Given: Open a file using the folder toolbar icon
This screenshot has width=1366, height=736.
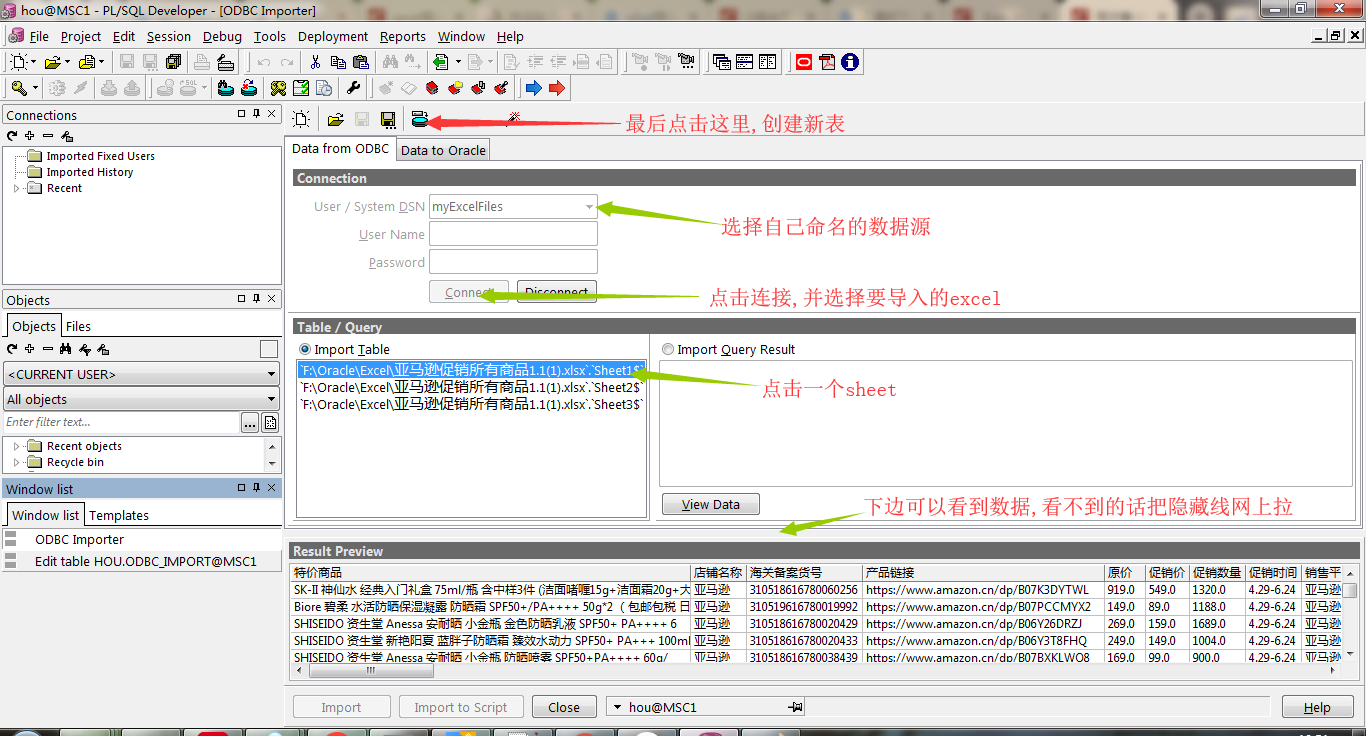Looking at the screenshot, I should pos(336,119).
